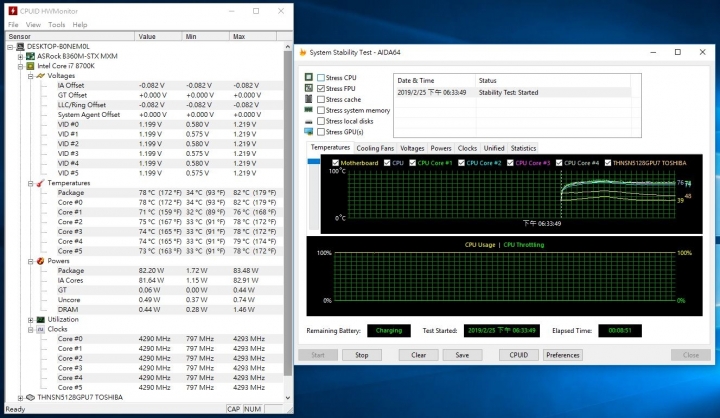Expand the Utilization tree section
The height and width of the screenshot is (418, 720).
31,320
